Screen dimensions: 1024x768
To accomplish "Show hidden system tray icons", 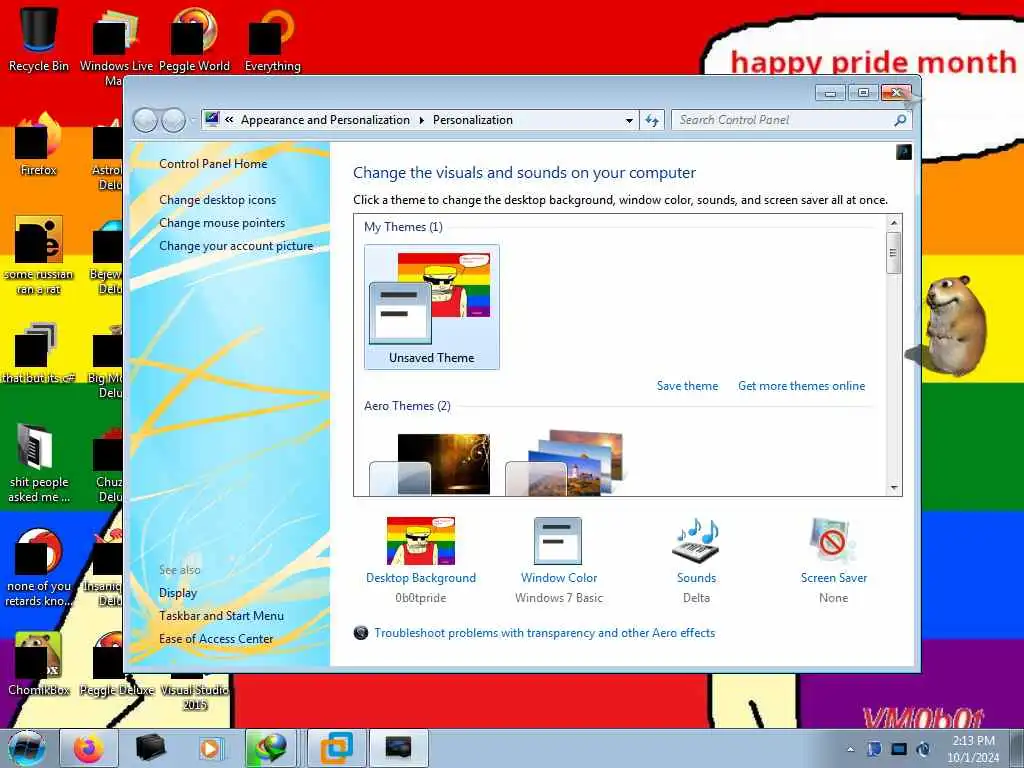I will pyautogui.click(x=850, y=749).
